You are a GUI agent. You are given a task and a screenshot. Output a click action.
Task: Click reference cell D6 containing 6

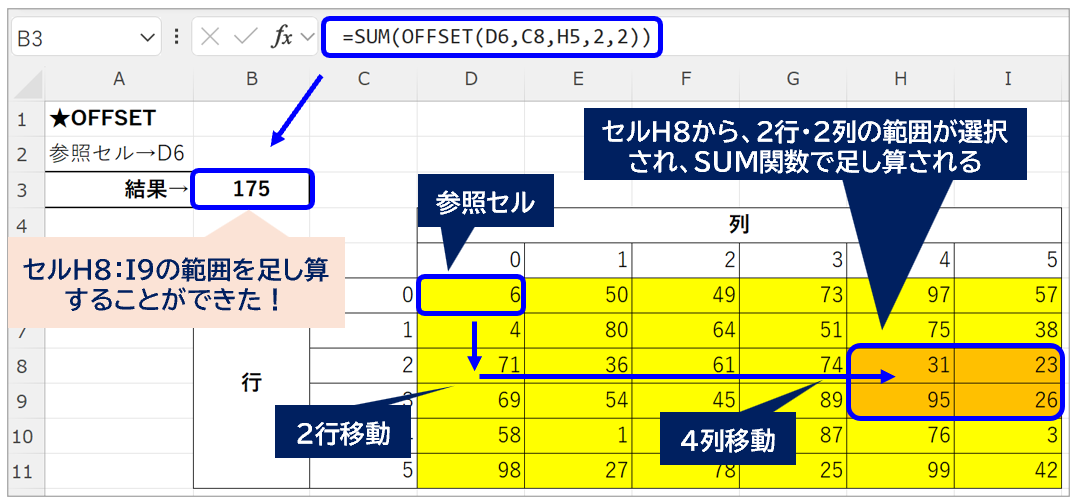(x=470, y=296)
